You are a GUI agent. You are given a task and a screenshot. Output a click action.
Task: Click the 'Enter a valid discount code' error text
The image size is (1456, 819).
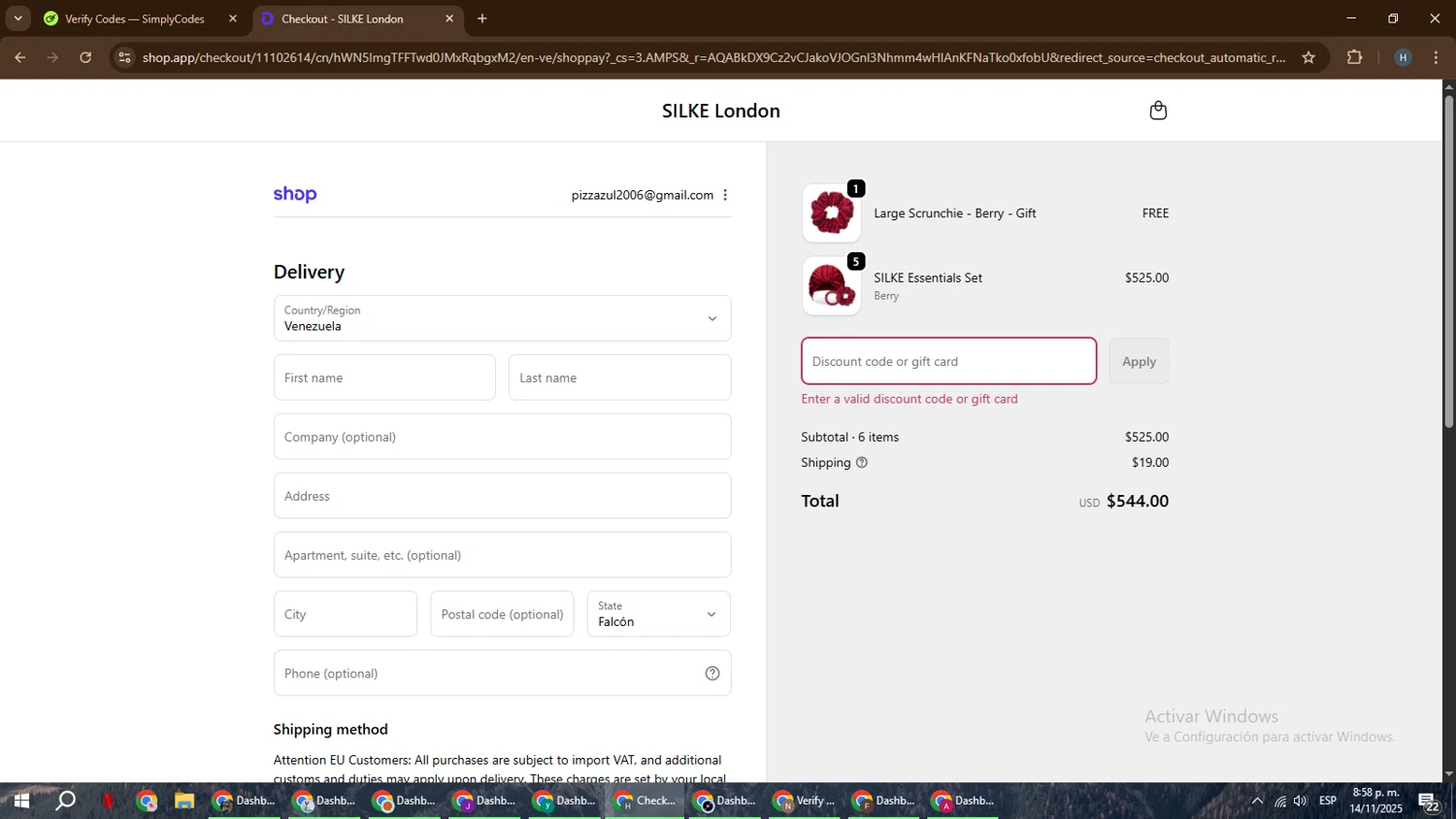pos(910,399)
